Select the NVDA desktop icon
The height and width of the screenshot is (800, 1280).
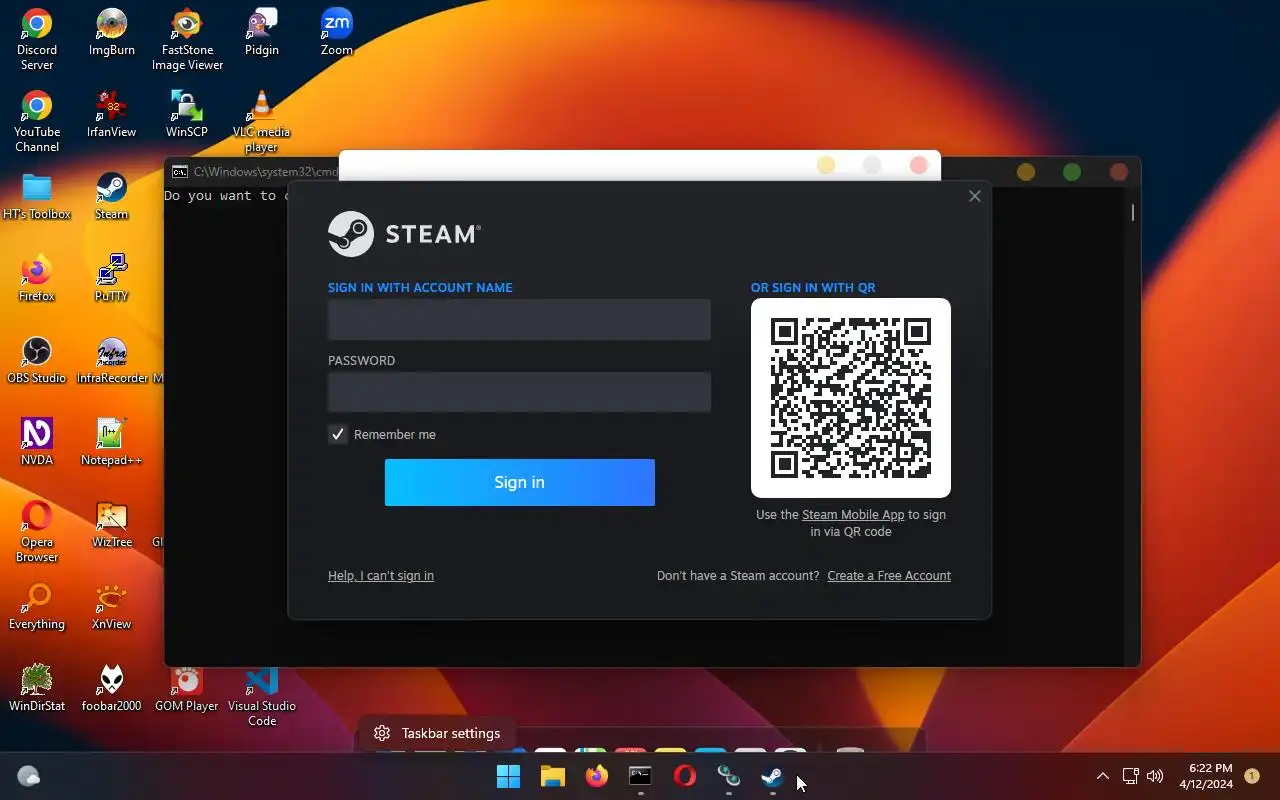(37, 443)
